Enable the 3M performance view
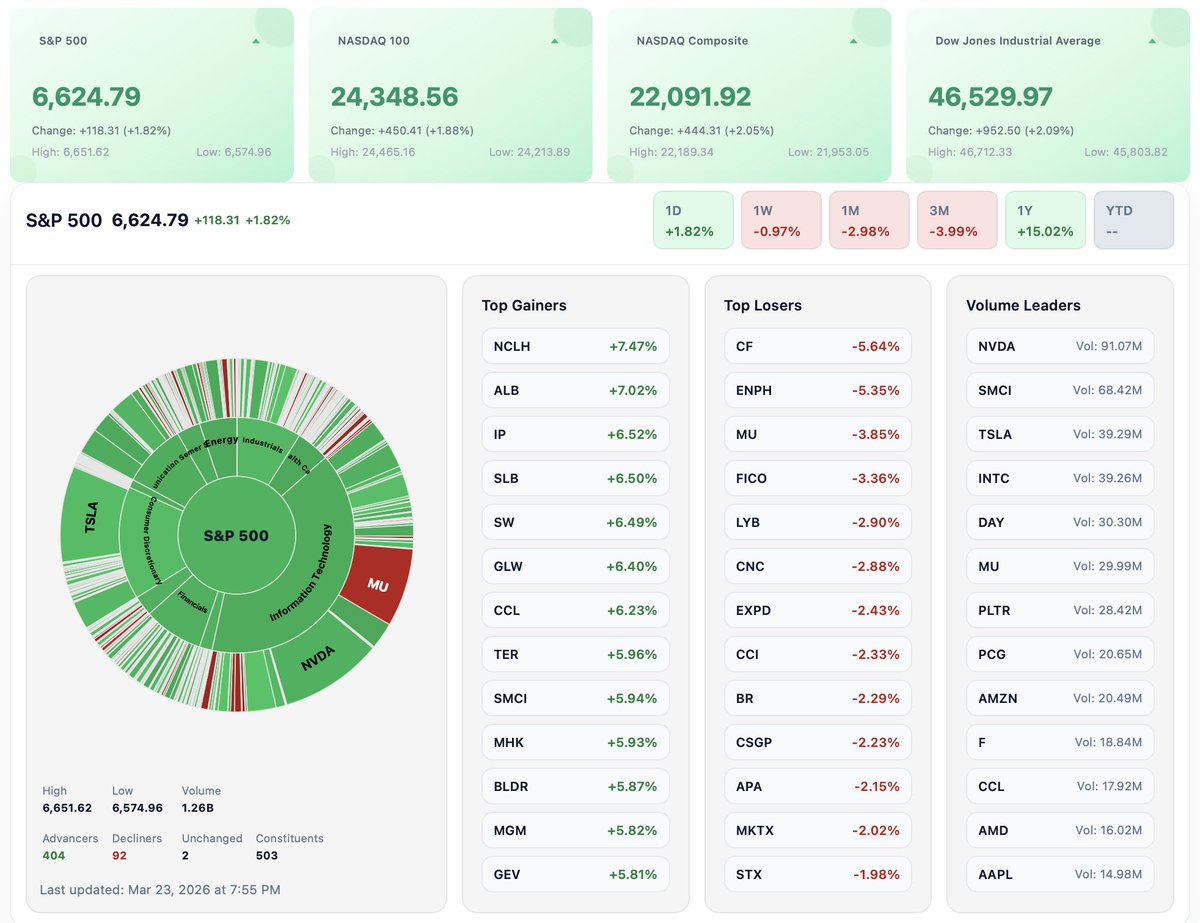The width and height of the screenshot is (1200, 923). click(957, 219)
